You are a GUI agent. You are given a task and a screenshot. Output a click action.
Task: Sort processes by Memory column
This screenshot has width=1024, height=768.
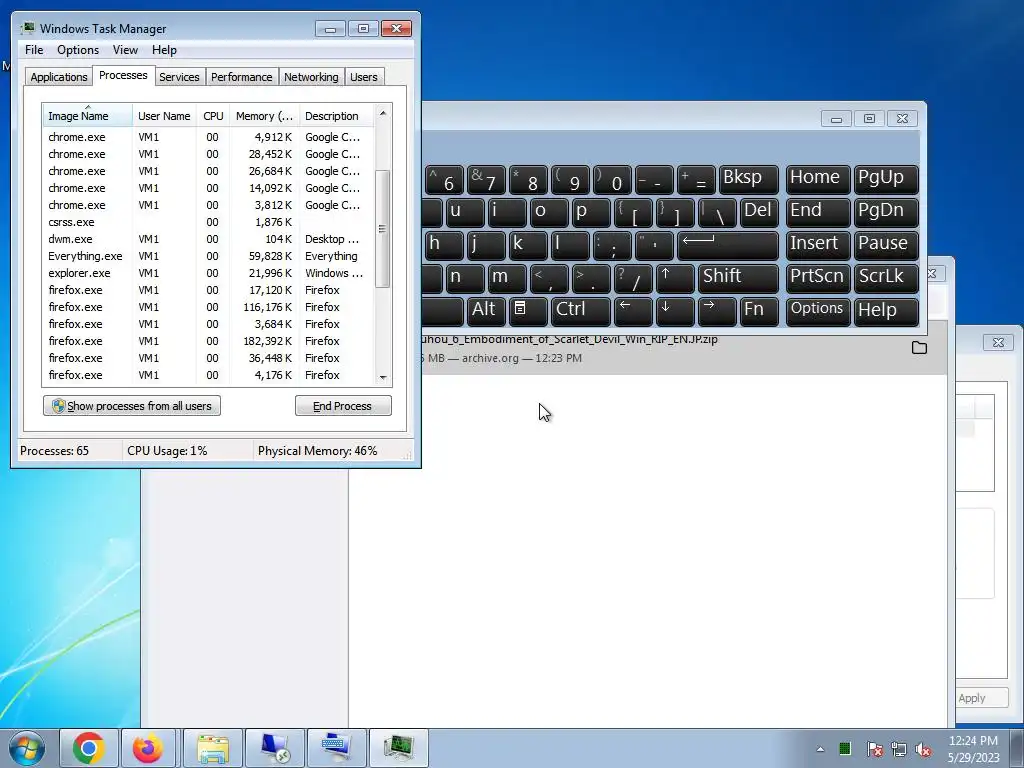pos(264,116)
